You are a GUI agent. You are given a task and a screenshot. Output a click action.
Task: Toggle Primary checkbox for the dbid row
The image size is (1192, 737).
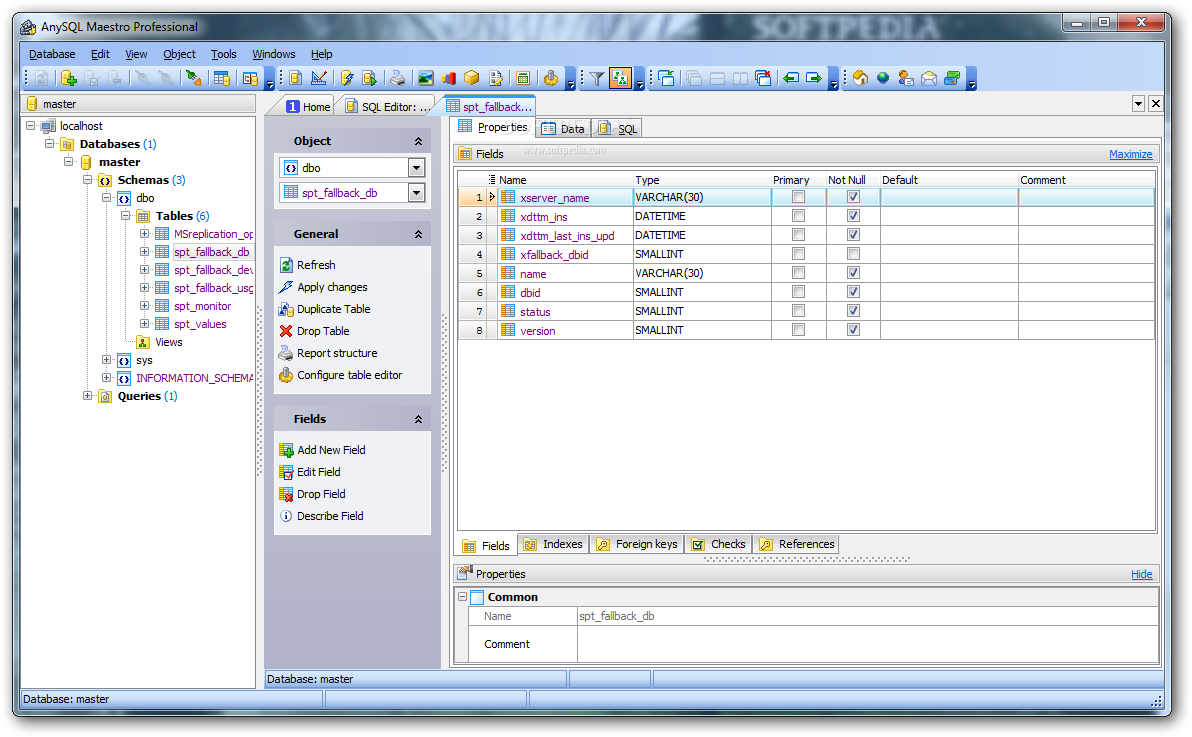798,292
